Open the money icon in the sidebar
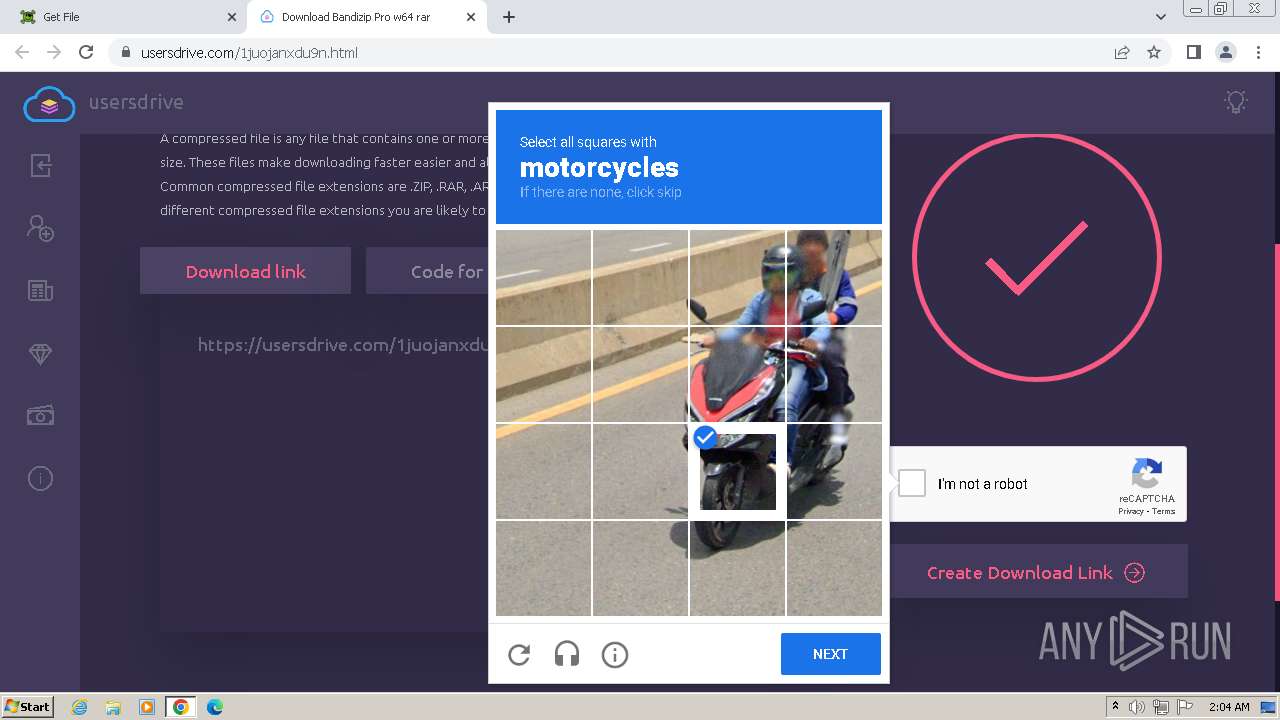Screen dimensions: 1280x720 [40, 416]
